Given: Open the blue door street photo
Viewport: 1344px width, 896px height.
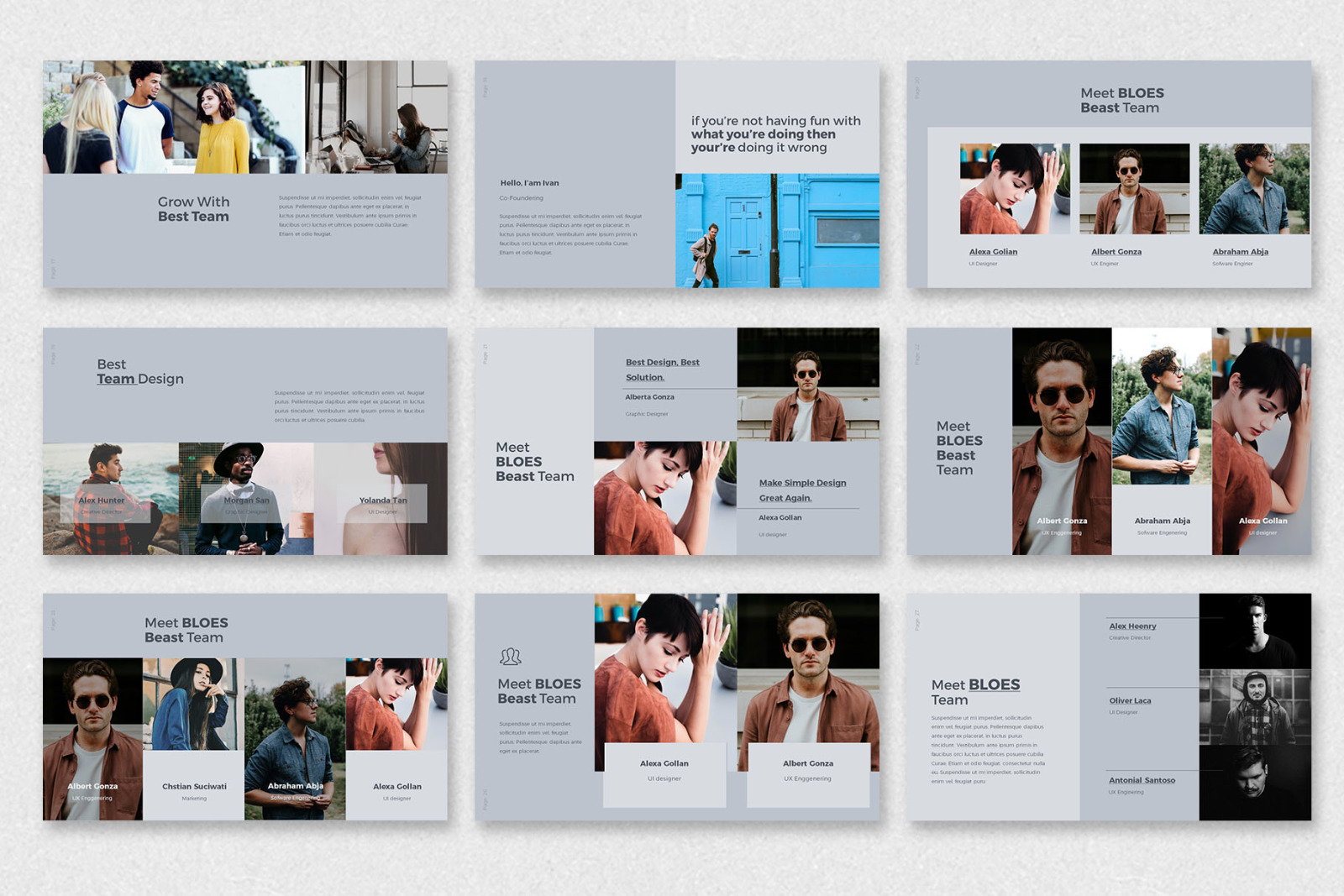Looking at the screenshot, I should [777, 231].
